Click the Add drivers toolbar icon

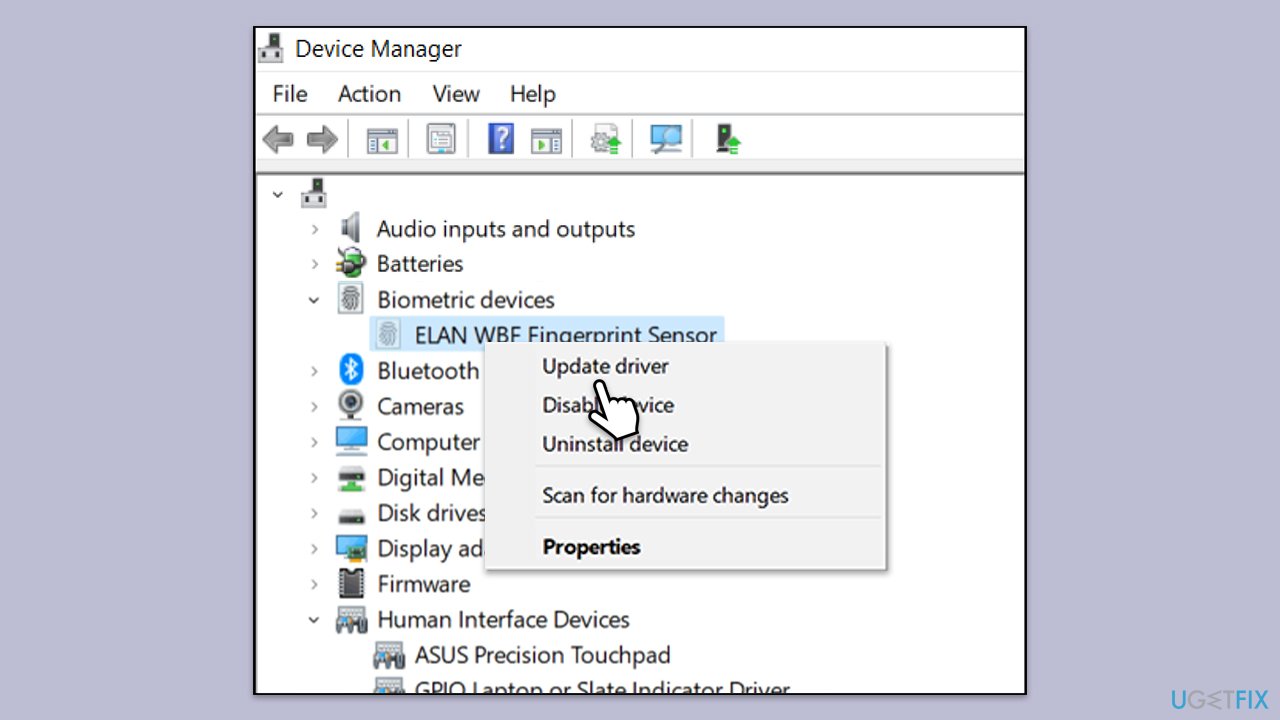(x=728, y=139)
